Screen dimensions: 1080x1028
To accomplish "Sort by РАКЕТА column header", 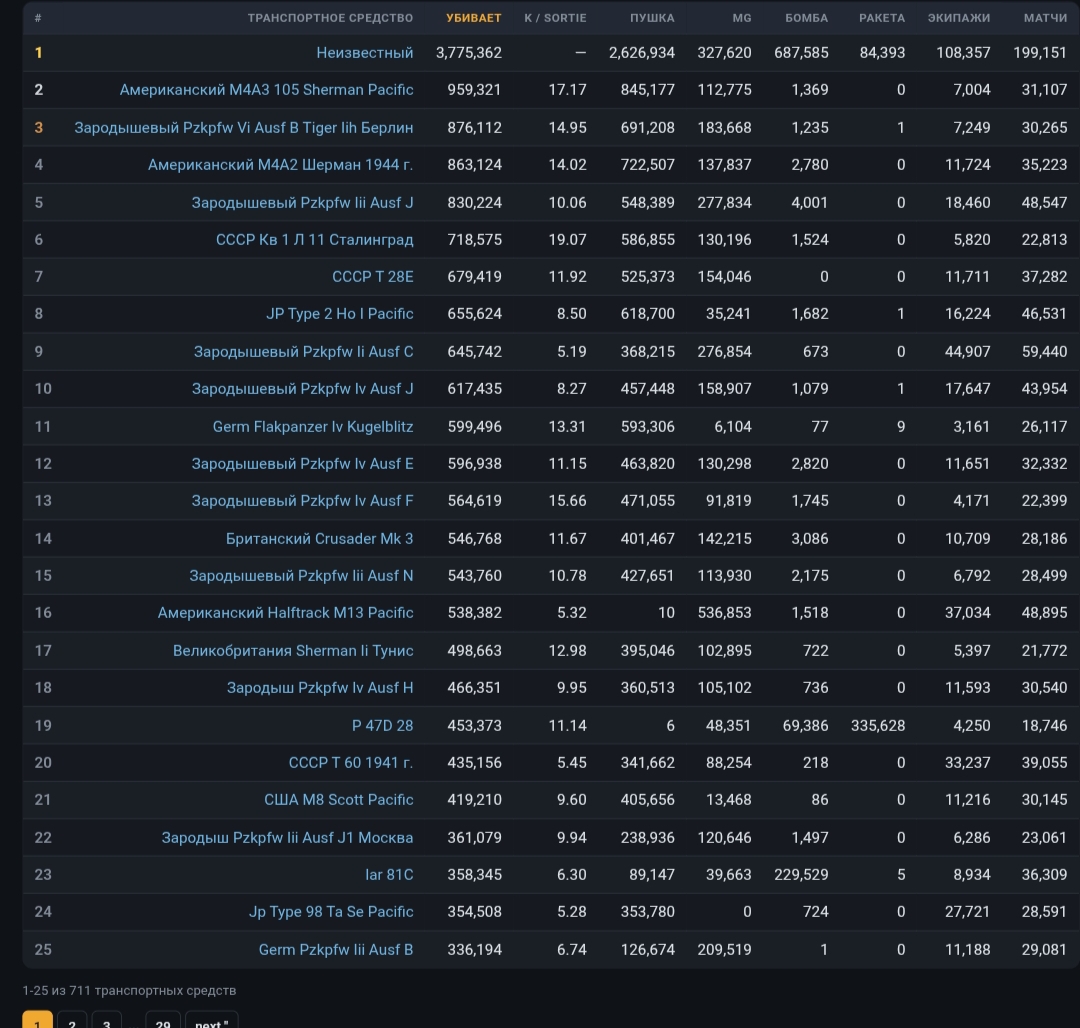I will (882, 18).
